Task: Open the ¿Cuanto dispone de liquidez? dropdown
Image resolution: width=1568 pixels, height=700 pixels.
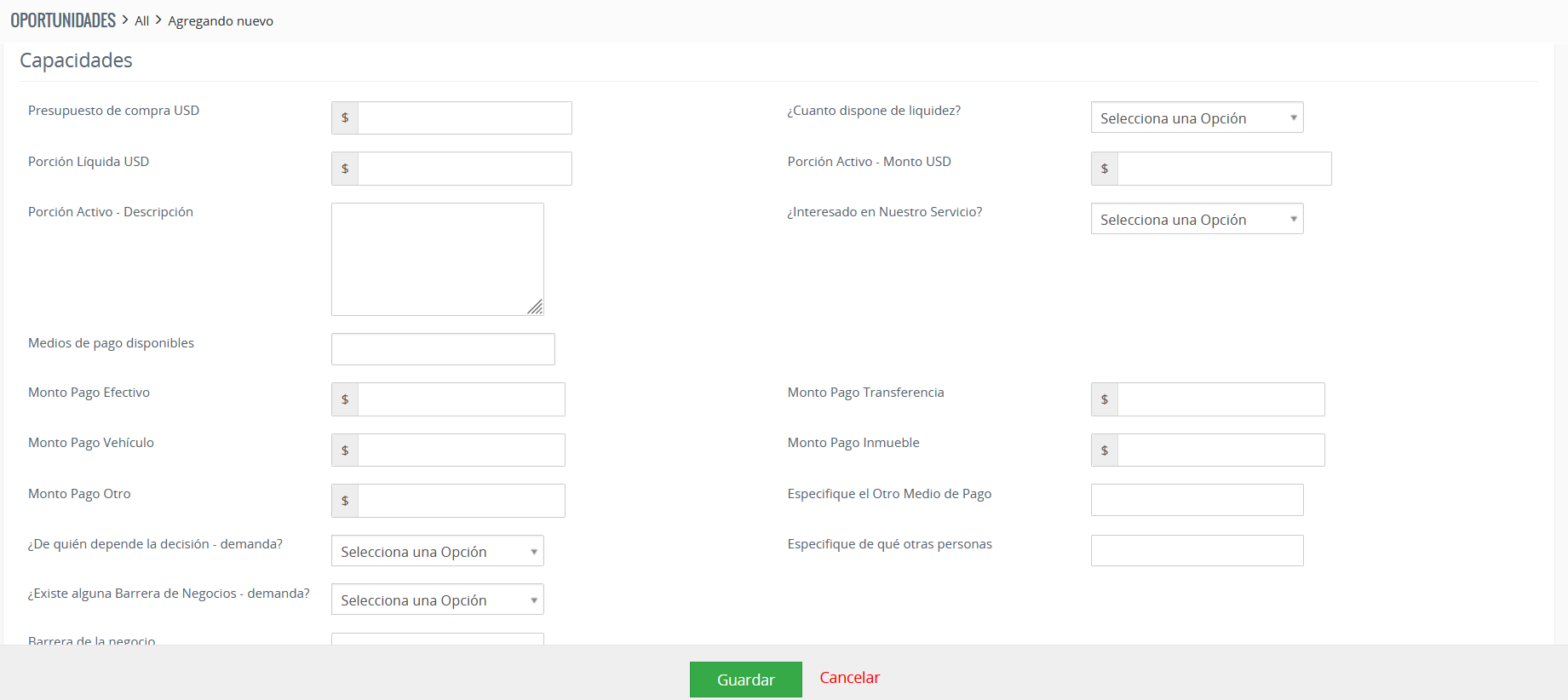Action: 1197,118
